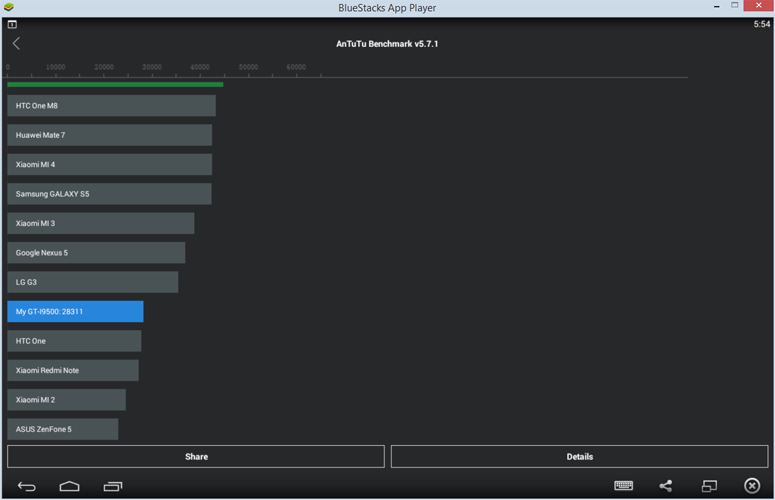The height and width of the screenshot is (500, 775).
Task: Click the 5:54 clock in status bar
Action: [762, 24]
